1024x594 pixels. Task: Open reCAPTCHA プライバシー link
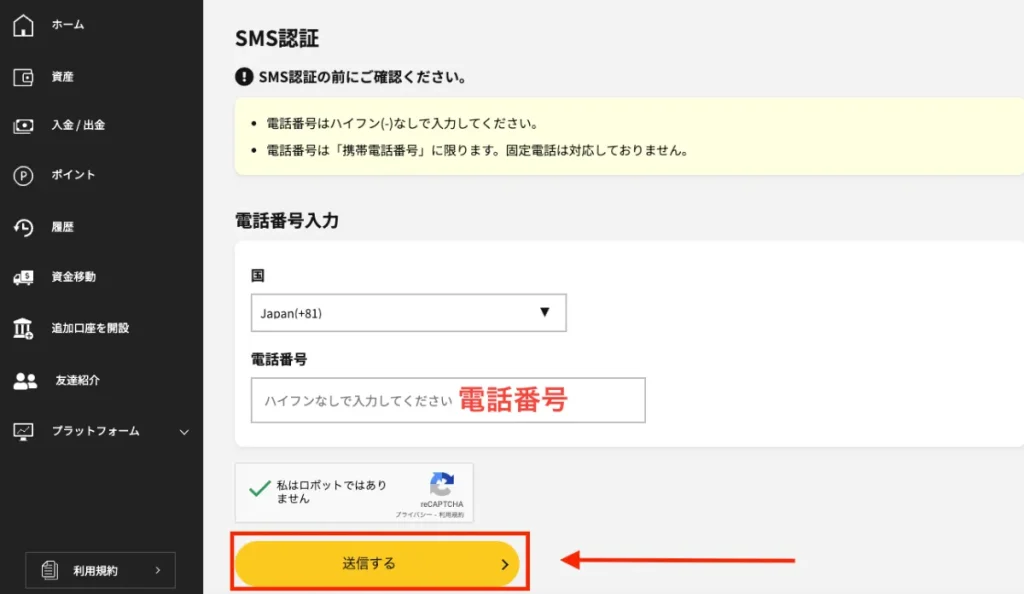(x=412, y=513)
